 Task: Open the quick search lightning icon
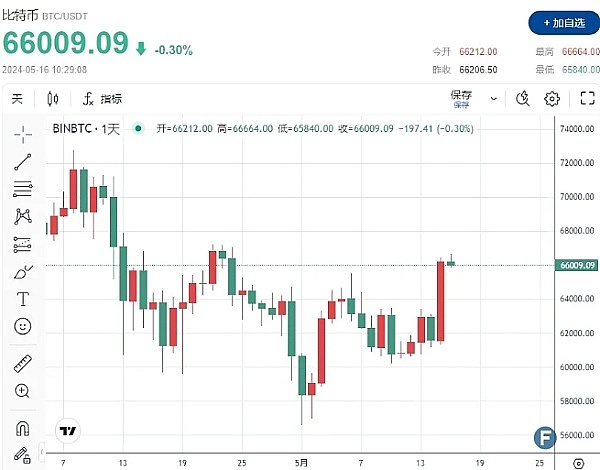click(522, 98)
